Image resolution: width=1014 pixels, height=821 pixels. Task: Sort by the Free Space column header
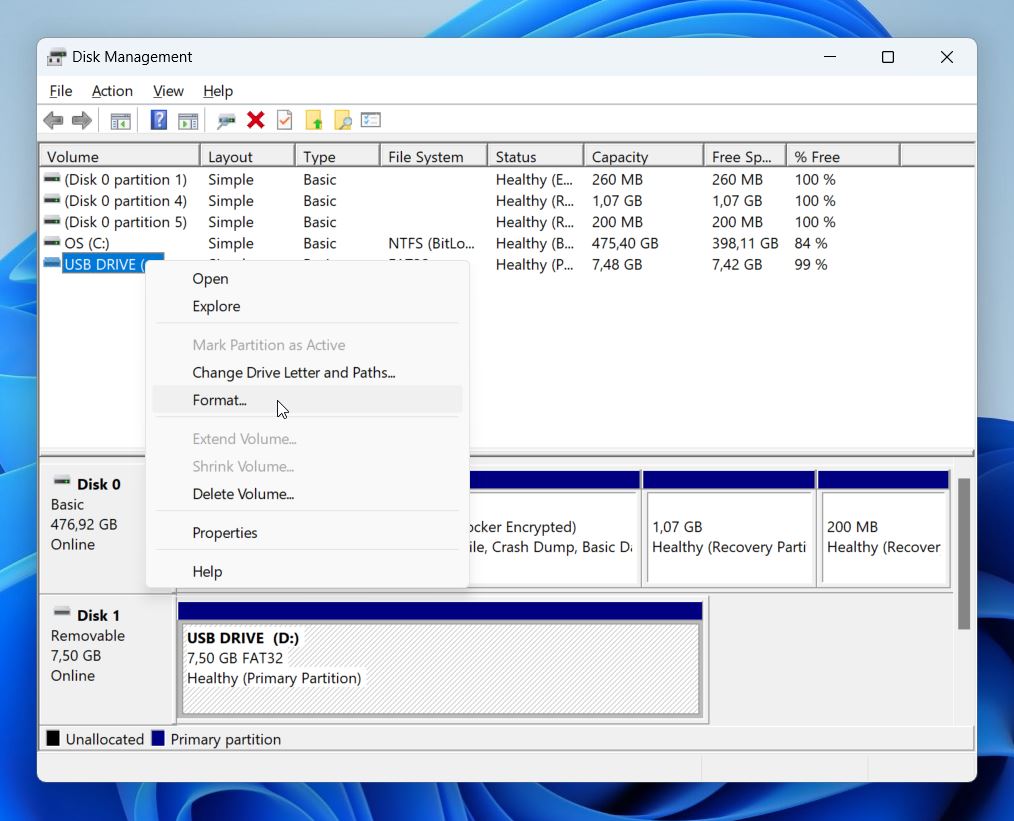[x=745, y=156]
